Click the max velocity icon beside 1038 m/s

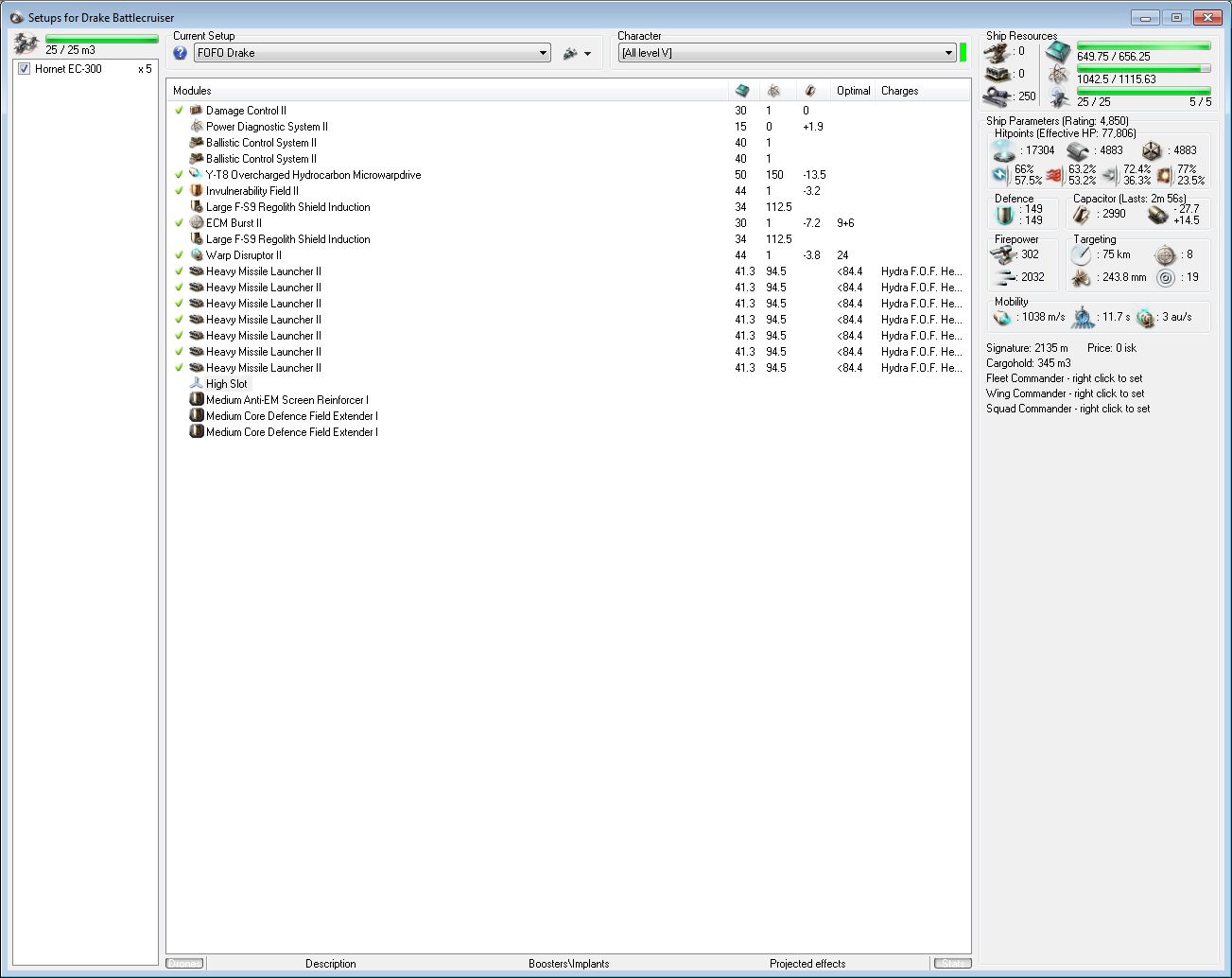pyautogui.click(x=1002, y=318)
